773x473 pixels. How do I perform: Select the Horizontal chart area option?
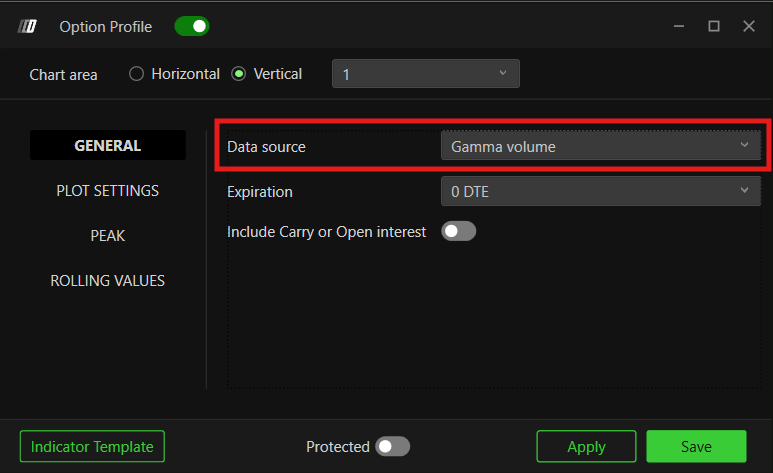[x=137, y=74]
